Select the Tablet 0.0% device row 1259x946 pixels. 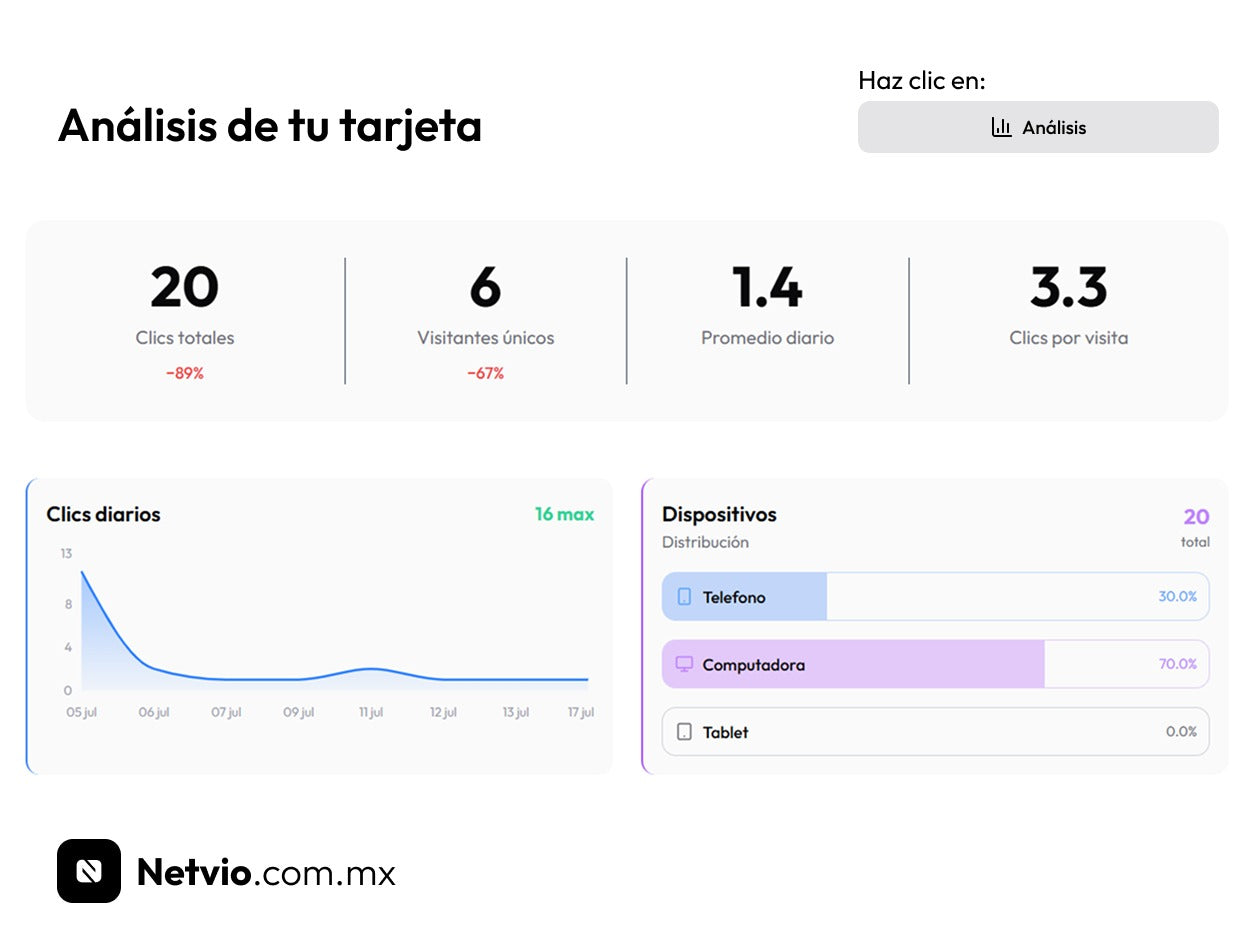tap(935, 732)
